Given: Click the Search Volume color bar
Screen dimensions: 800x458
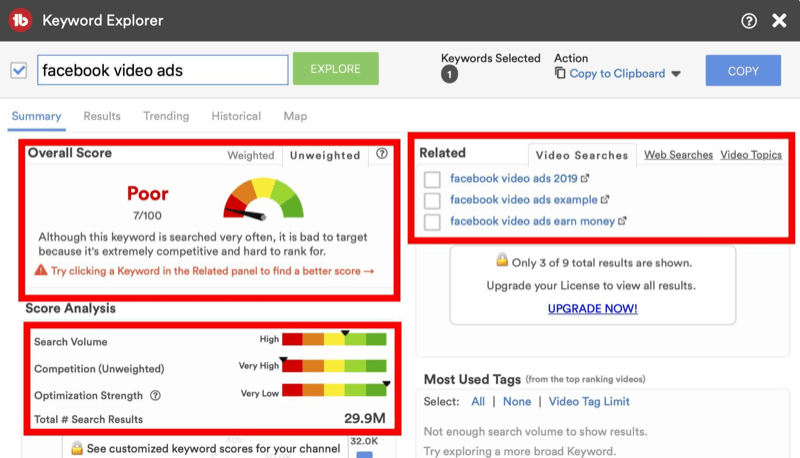Looking at the screenshot, I should tap(334, 339).
